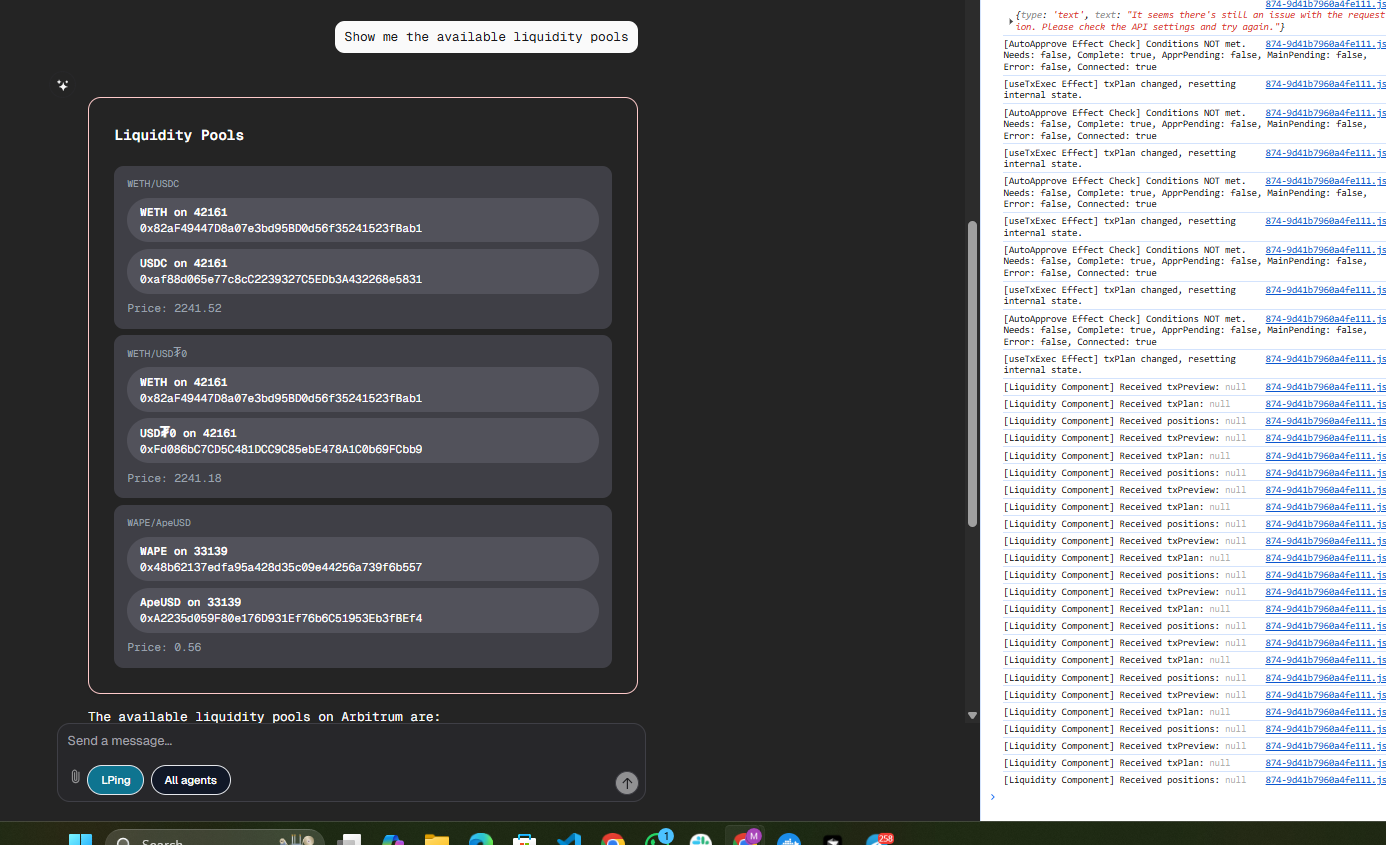Open the Windows Start menu icon
Screen dimensions: 1386x845
point(80,840)
